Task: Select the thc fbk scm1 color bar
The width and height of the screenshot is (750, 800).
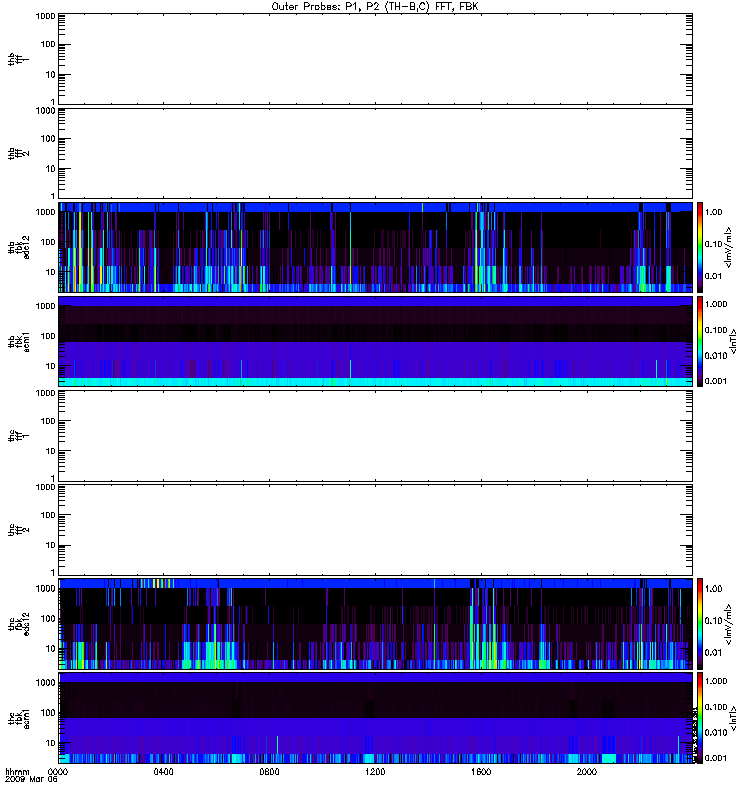Action: pyautogui.click(x=700, y=718)
